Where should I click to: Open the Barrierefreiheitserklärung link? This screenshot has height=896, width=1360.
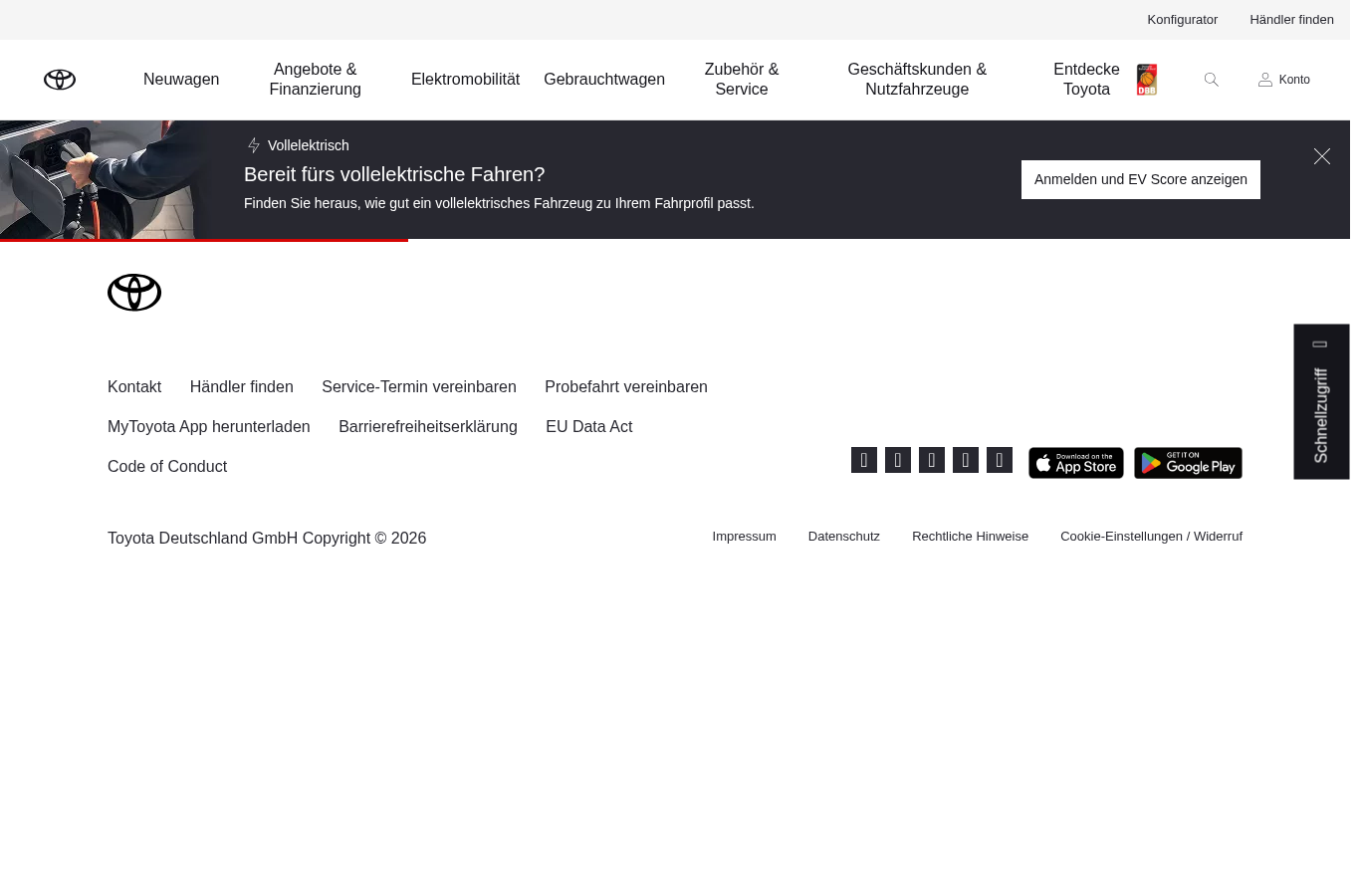428,427
